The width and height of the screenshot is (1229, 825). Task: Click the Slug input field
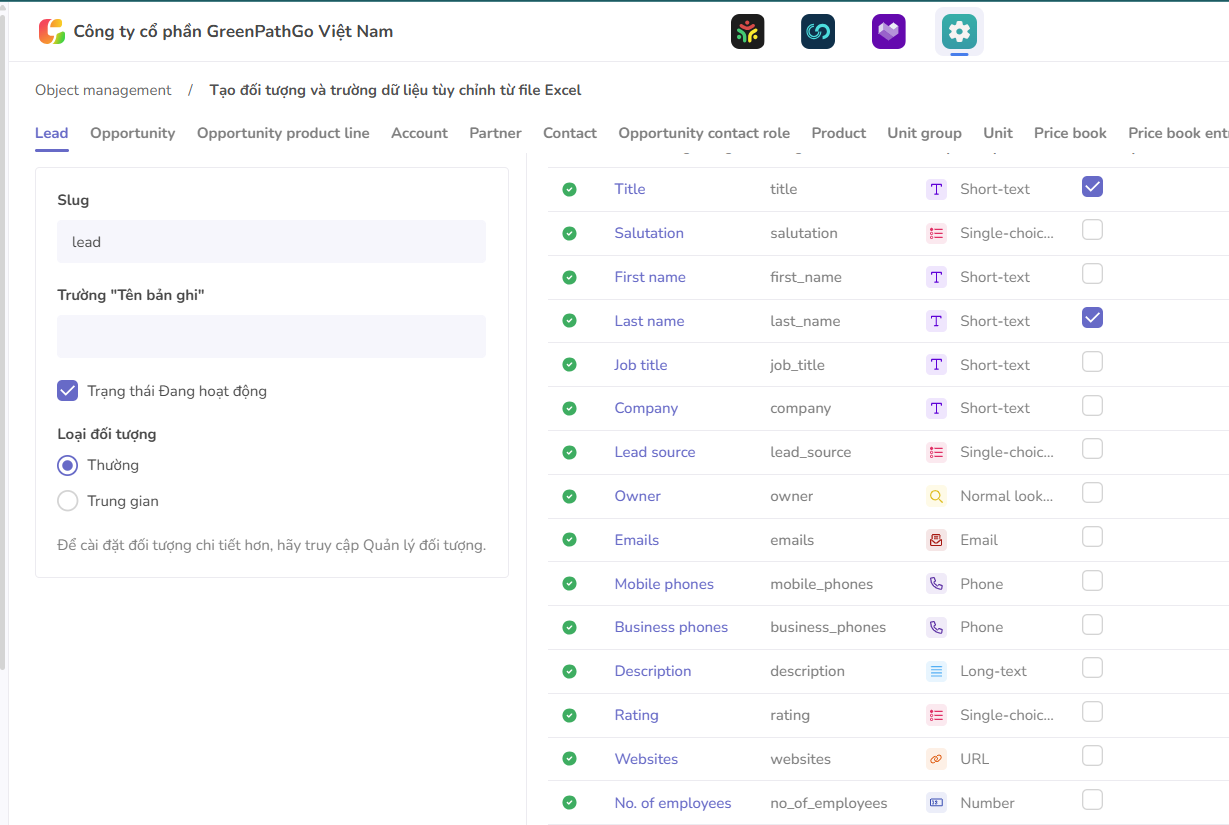pyautogui.click(x=271, y=242)
